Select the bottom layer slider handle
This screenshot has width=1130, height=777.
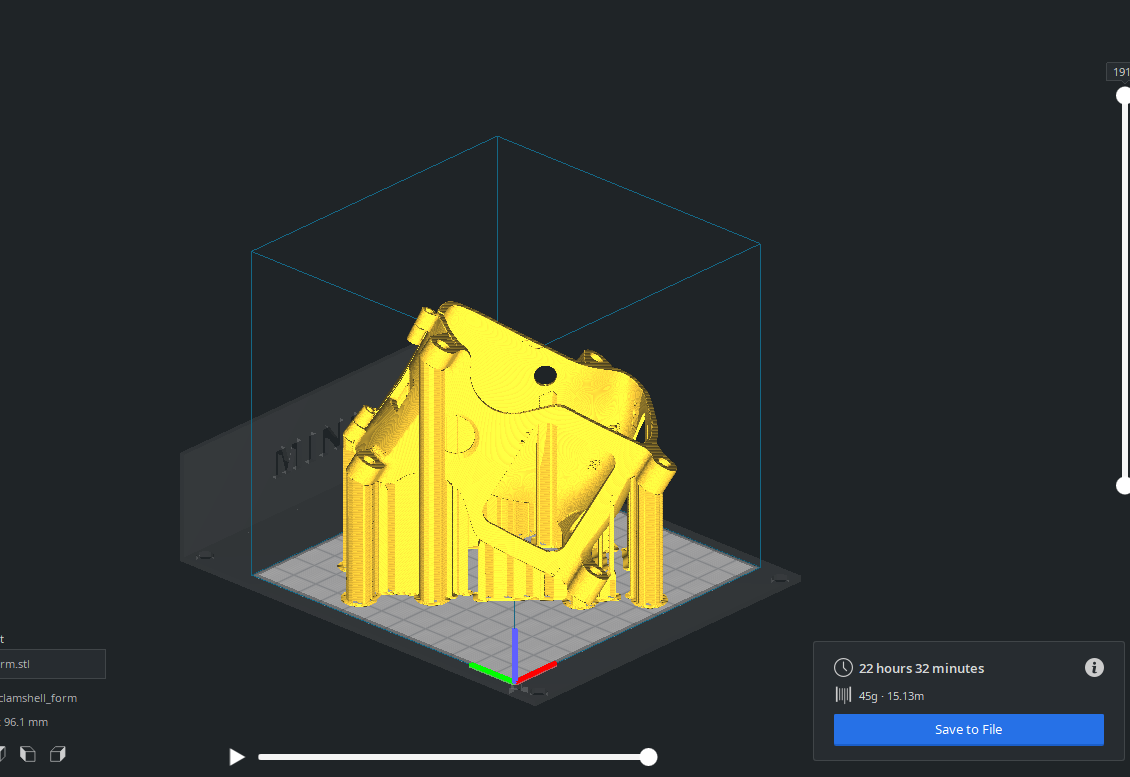pos(1123,485)
